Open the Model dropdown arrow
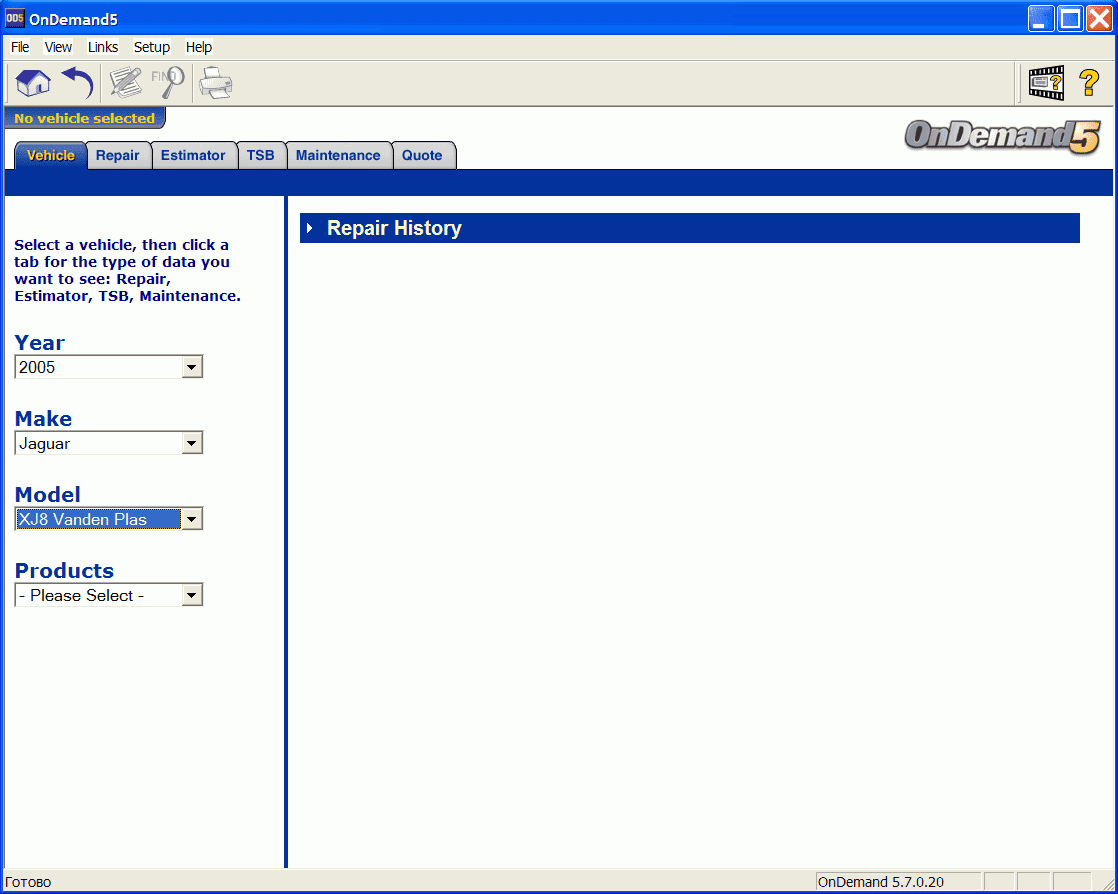The height and width of the screenshot is (894, 1118). (191, 519)
